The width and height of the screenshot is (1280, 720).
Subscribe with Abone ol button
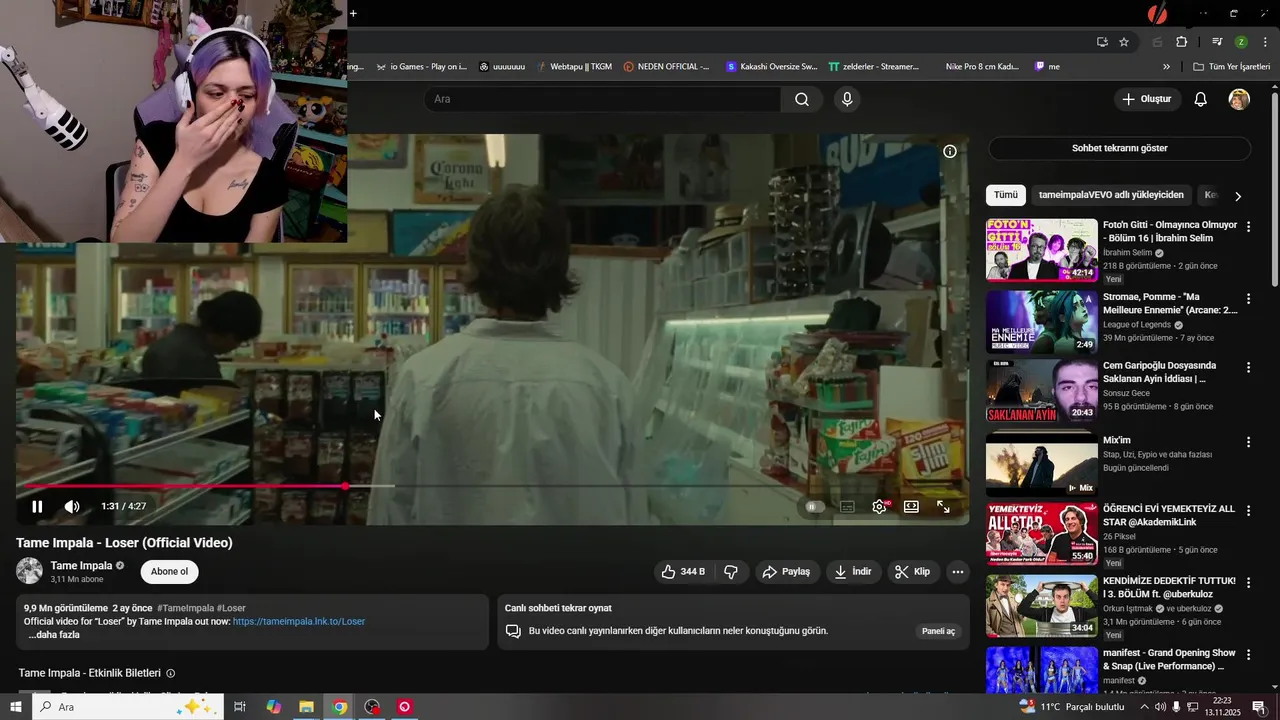point(169,572)
